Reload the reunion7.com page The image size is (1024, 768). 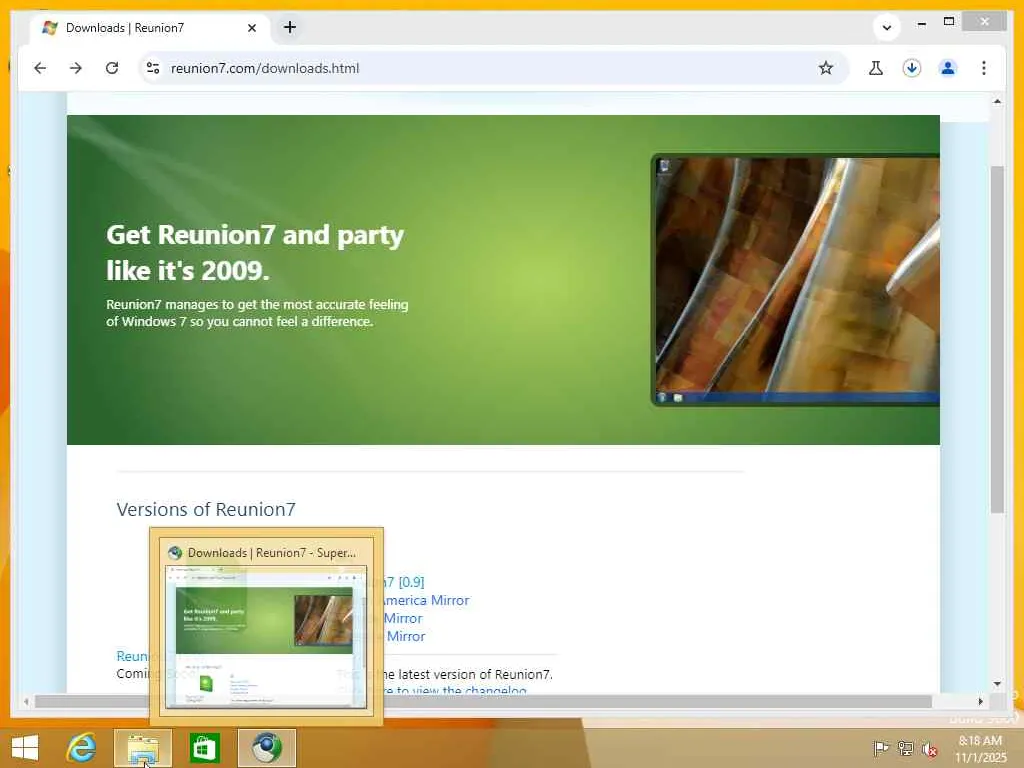[x=112, y=68]
